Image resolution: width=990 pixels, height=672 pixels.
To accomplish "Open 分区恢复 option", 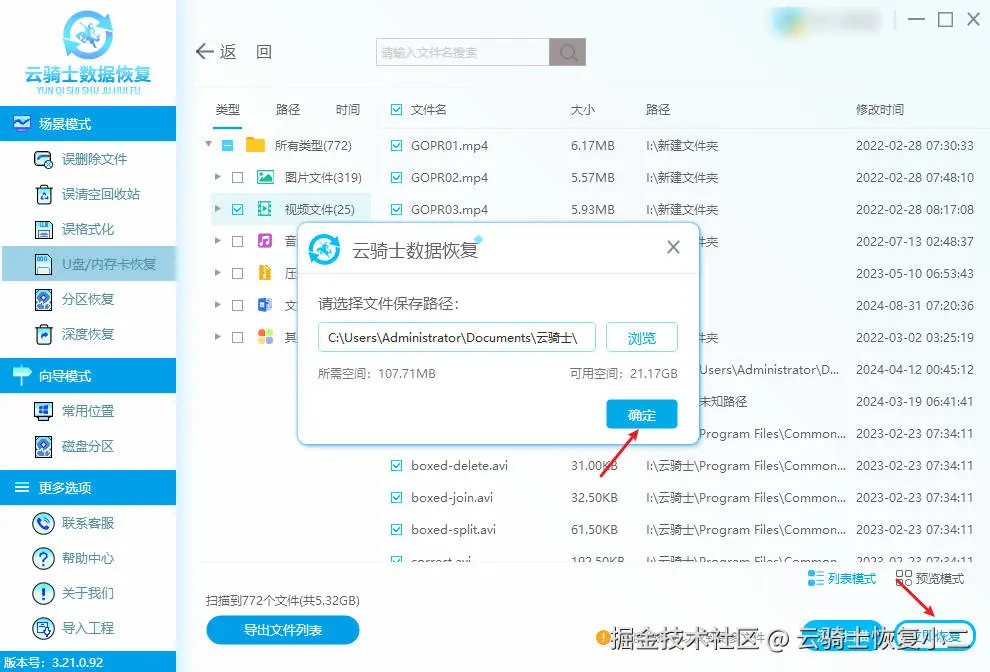I will pos(74,299).
